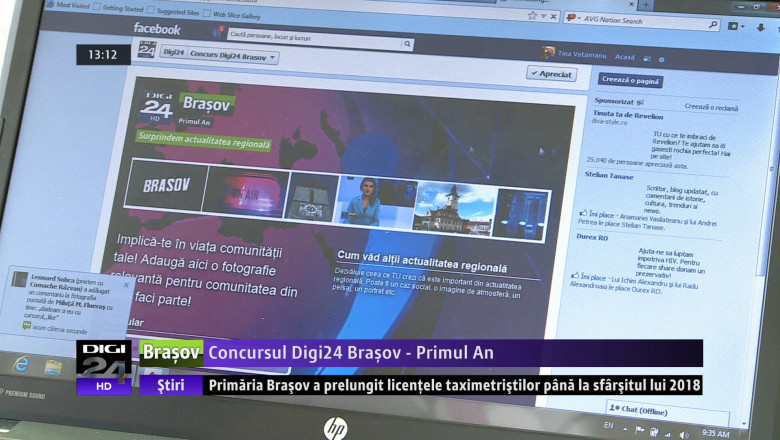The width and height of the screenshot is (780, 440).
Task: Open a new browser tab with plus
Action: point(645,4)
